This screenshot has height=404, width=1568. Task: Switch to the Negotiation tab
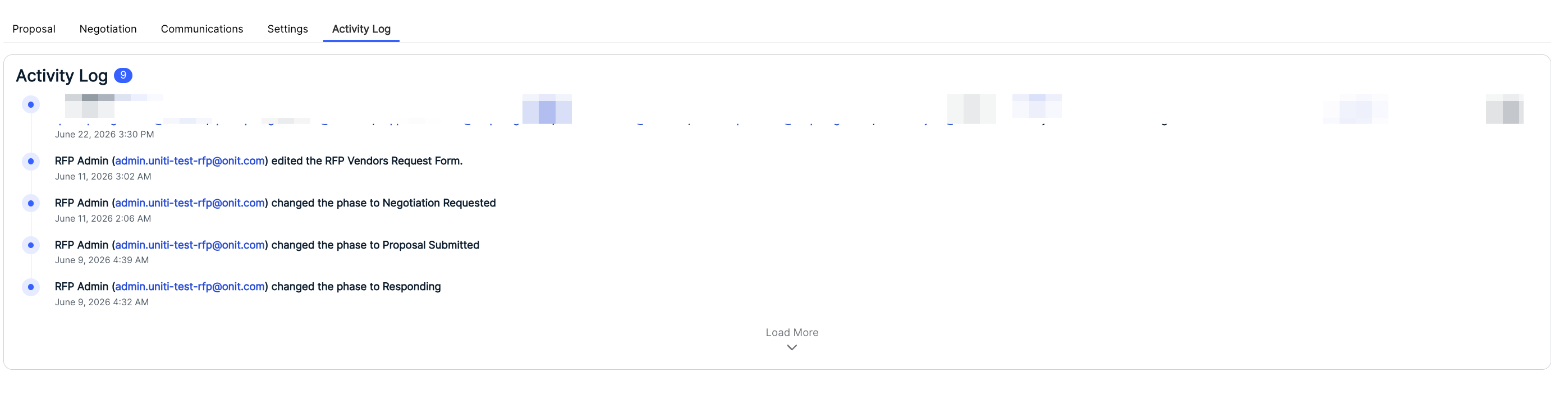[108, 29]
